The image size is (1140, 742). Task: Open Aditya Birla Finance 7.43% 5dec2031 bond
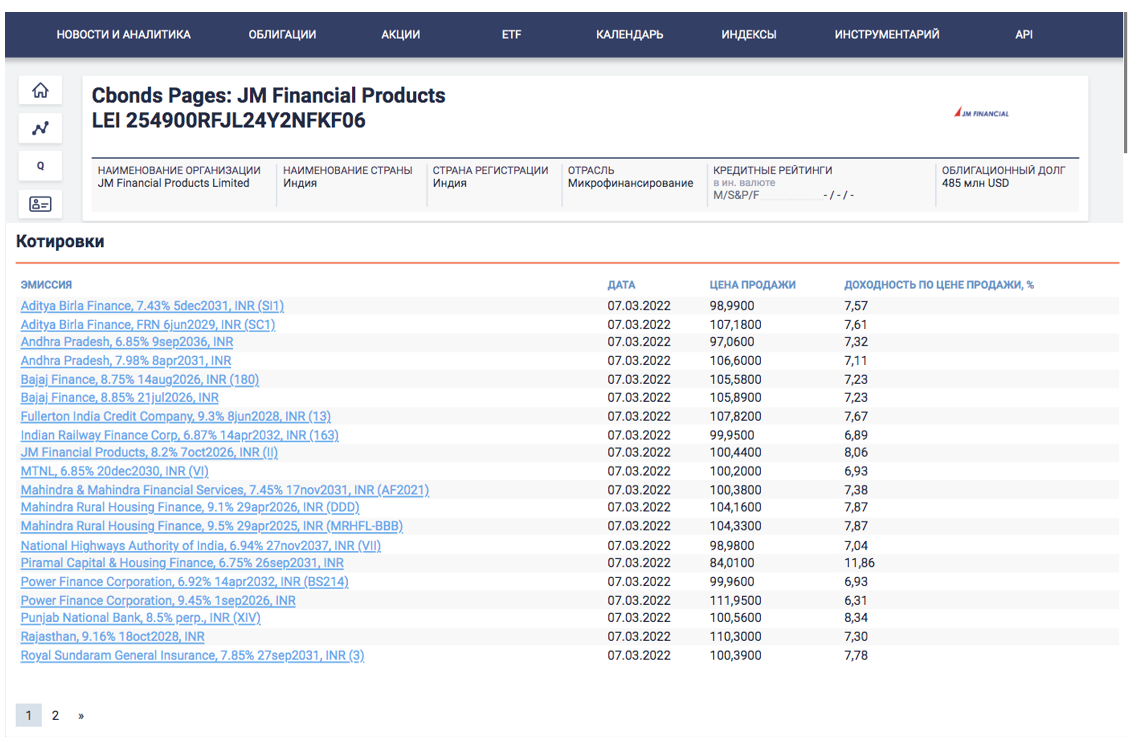coord(152,306)
